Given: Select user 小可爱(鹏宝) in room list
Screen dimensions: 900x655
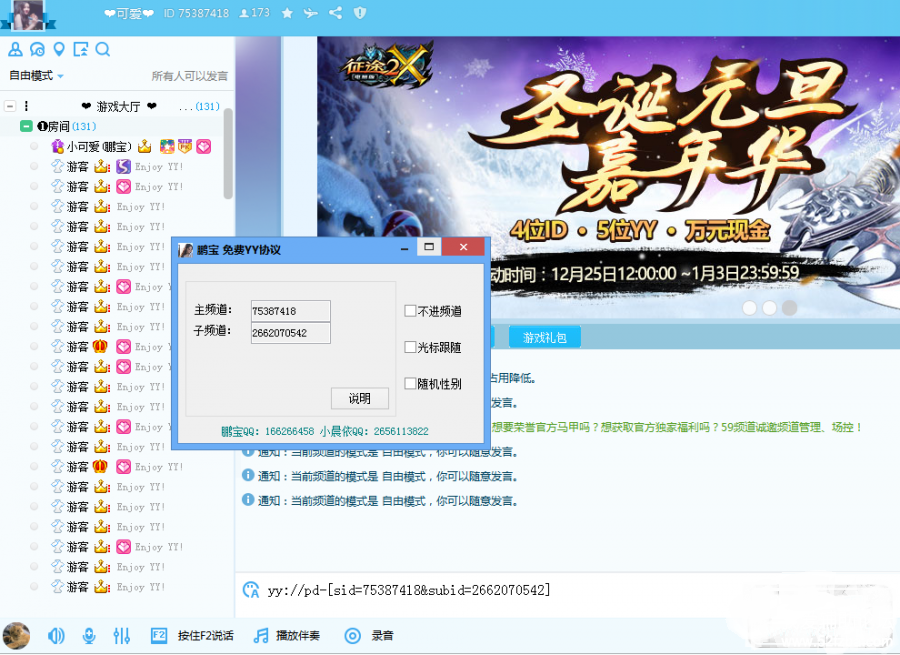Looking at the screenshot, I should tap(100, 146).
